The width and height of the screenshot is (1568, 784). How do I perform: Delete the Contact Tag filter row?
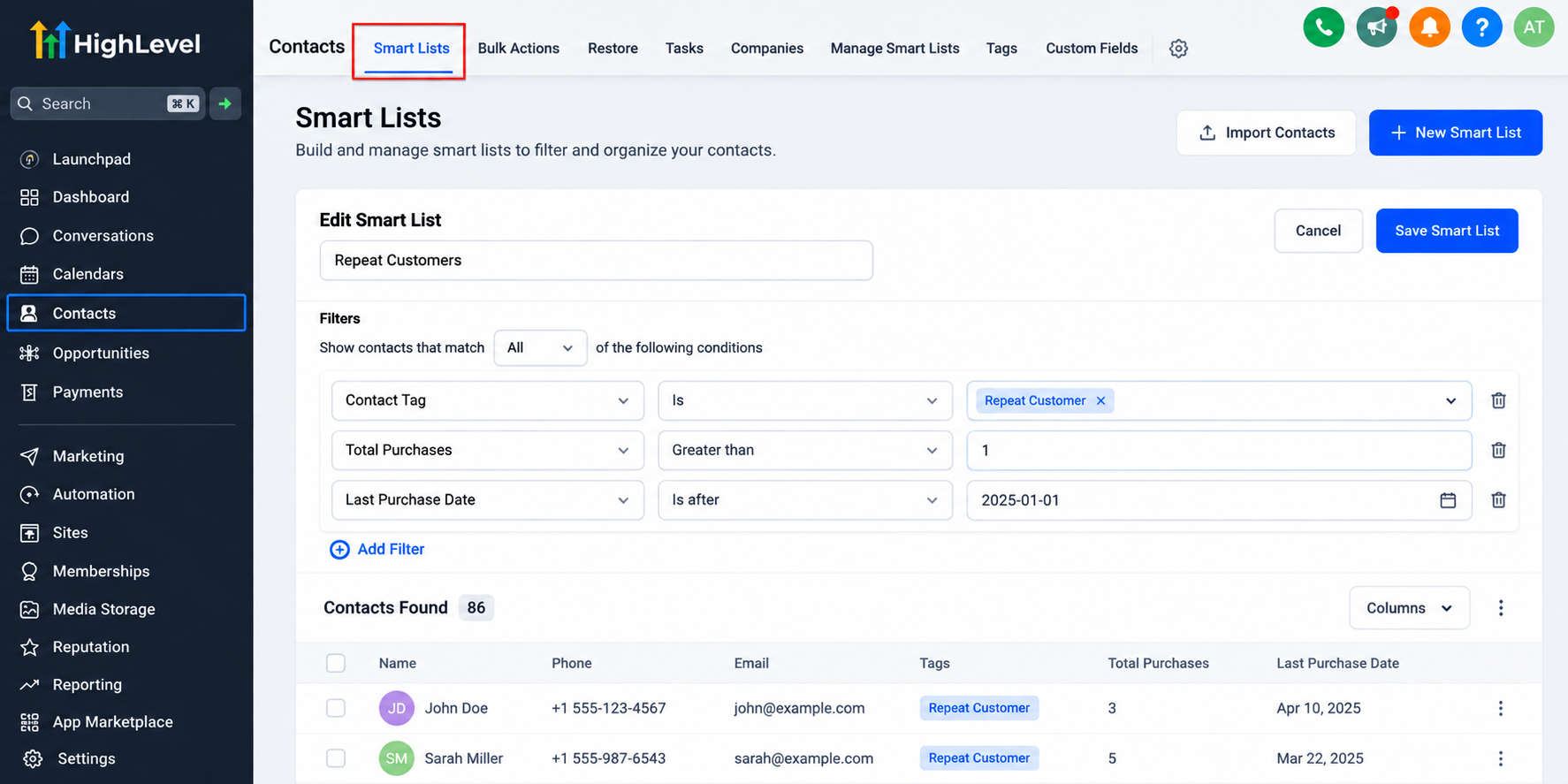[1498, 400]
